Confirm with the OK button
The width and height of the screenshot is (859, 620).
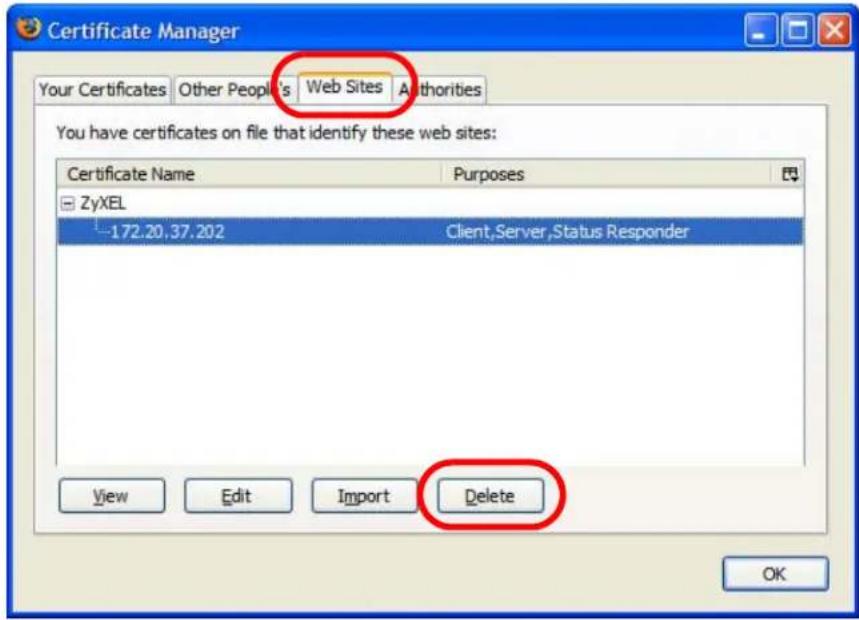click(775, 573)
